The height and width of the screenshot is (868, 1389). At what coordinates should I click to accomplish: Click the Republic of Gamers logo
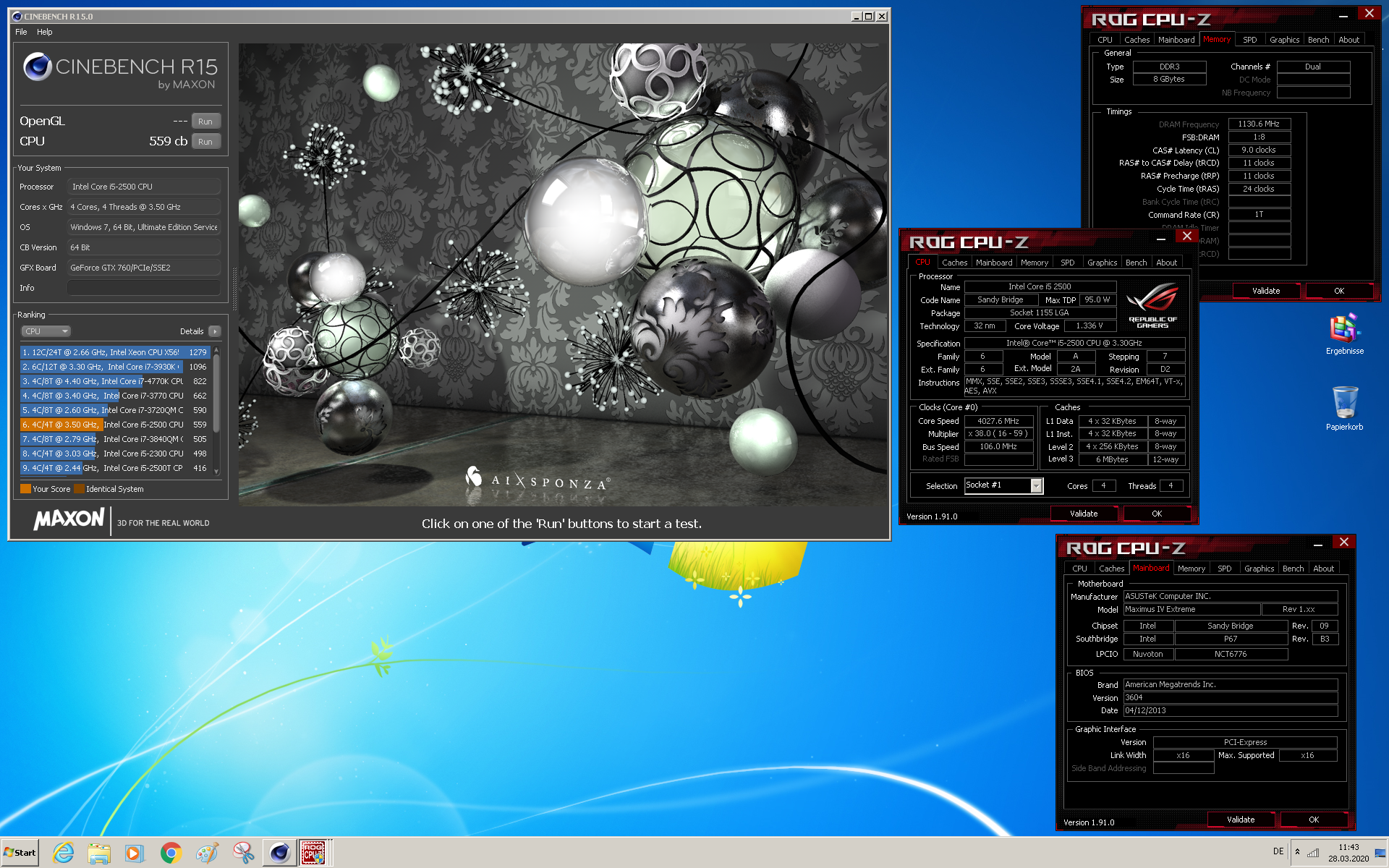click(1152, 305)
